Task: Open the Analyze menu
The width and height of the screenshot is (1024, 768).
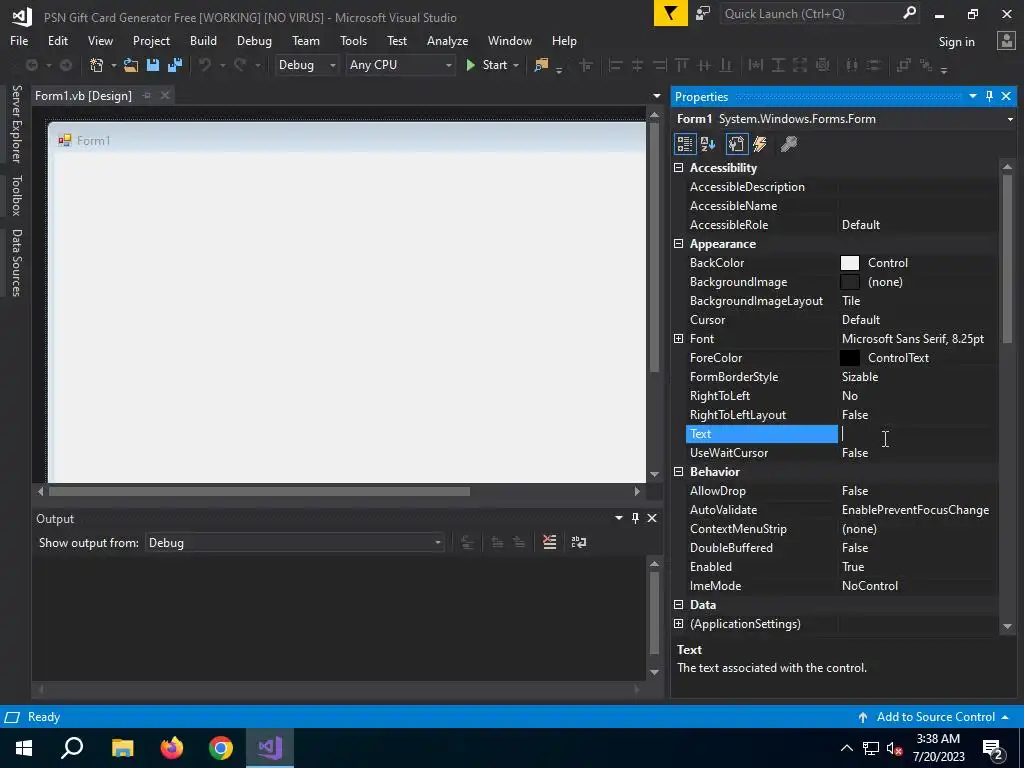Action: tap(447, 40)
